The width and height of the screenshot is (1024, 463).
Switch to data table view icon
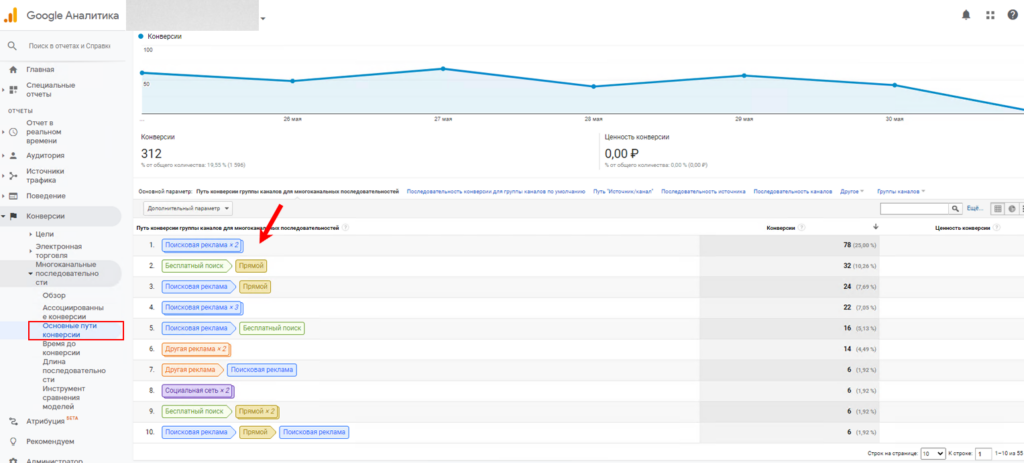[997, 208]
